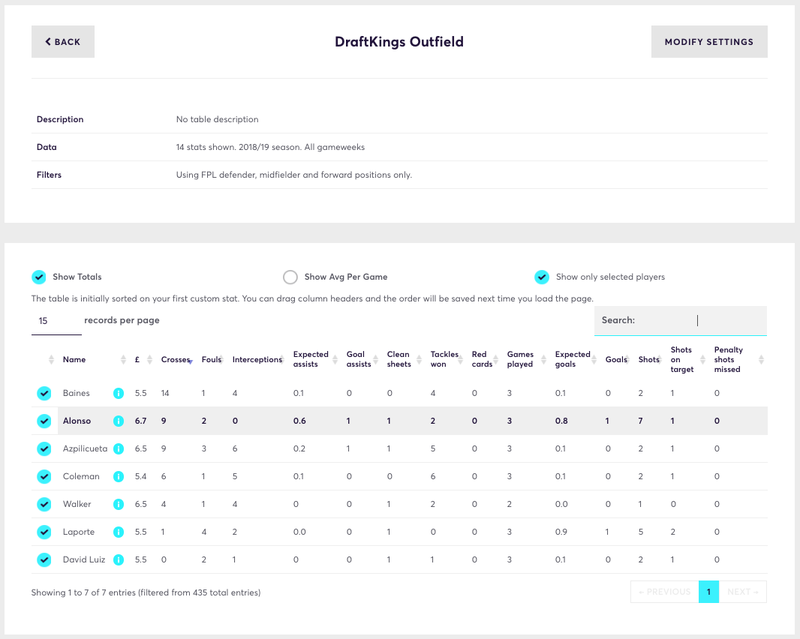Click Laporte's expected goals 0.9
The width and height of the screenshot is (800, 639).
(x=561, y=532)
